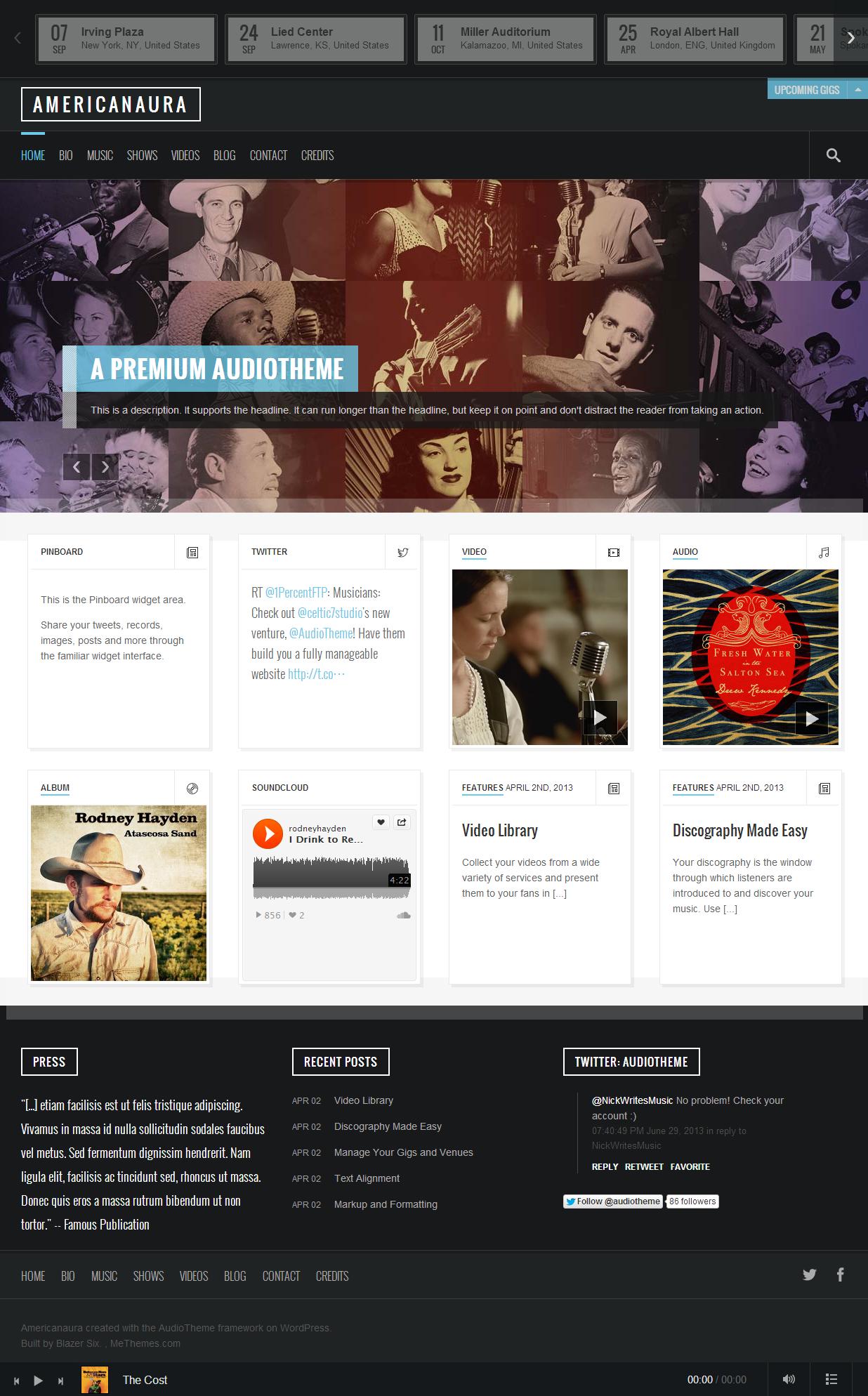The height and width of the screenshot is (1396, 868).
Task: Share the SoundCloud track
Action: click(x=402, y=822)
